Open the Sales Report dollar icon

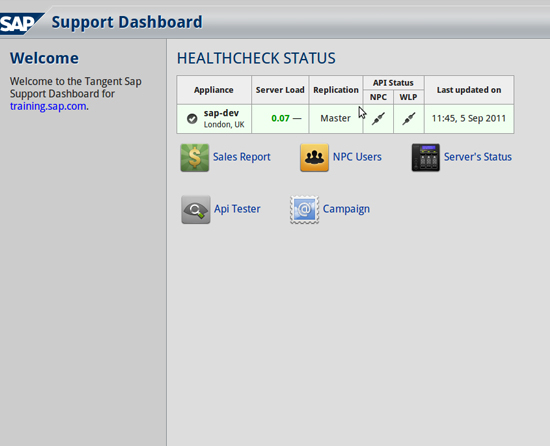click(195, 157)
